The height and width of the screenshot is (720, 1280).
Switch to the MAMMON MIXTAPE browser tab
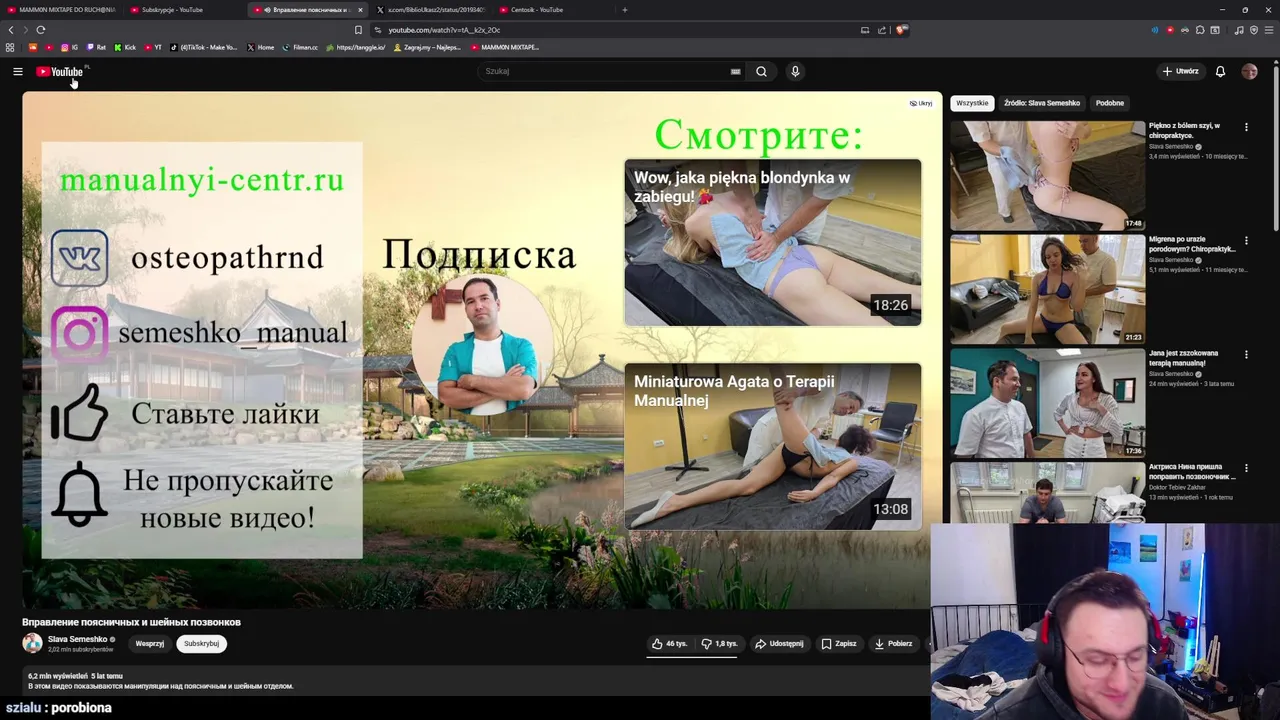coord(60,10)
